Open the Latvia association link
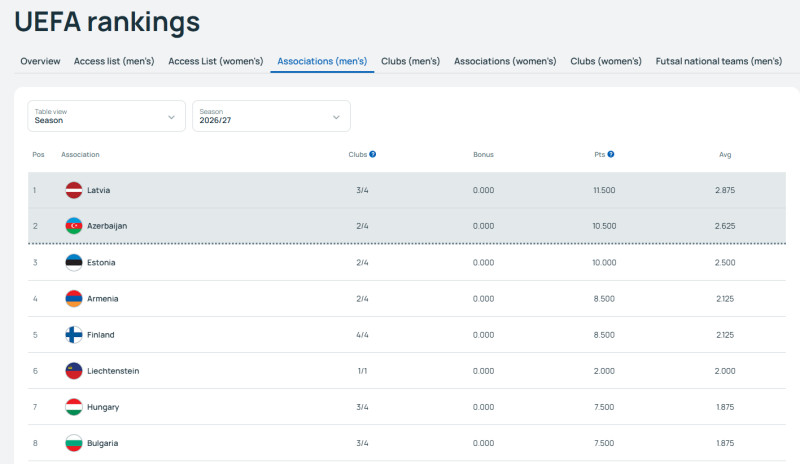Image resolution: width=800 pixels, height=464 pixels. 98,190
